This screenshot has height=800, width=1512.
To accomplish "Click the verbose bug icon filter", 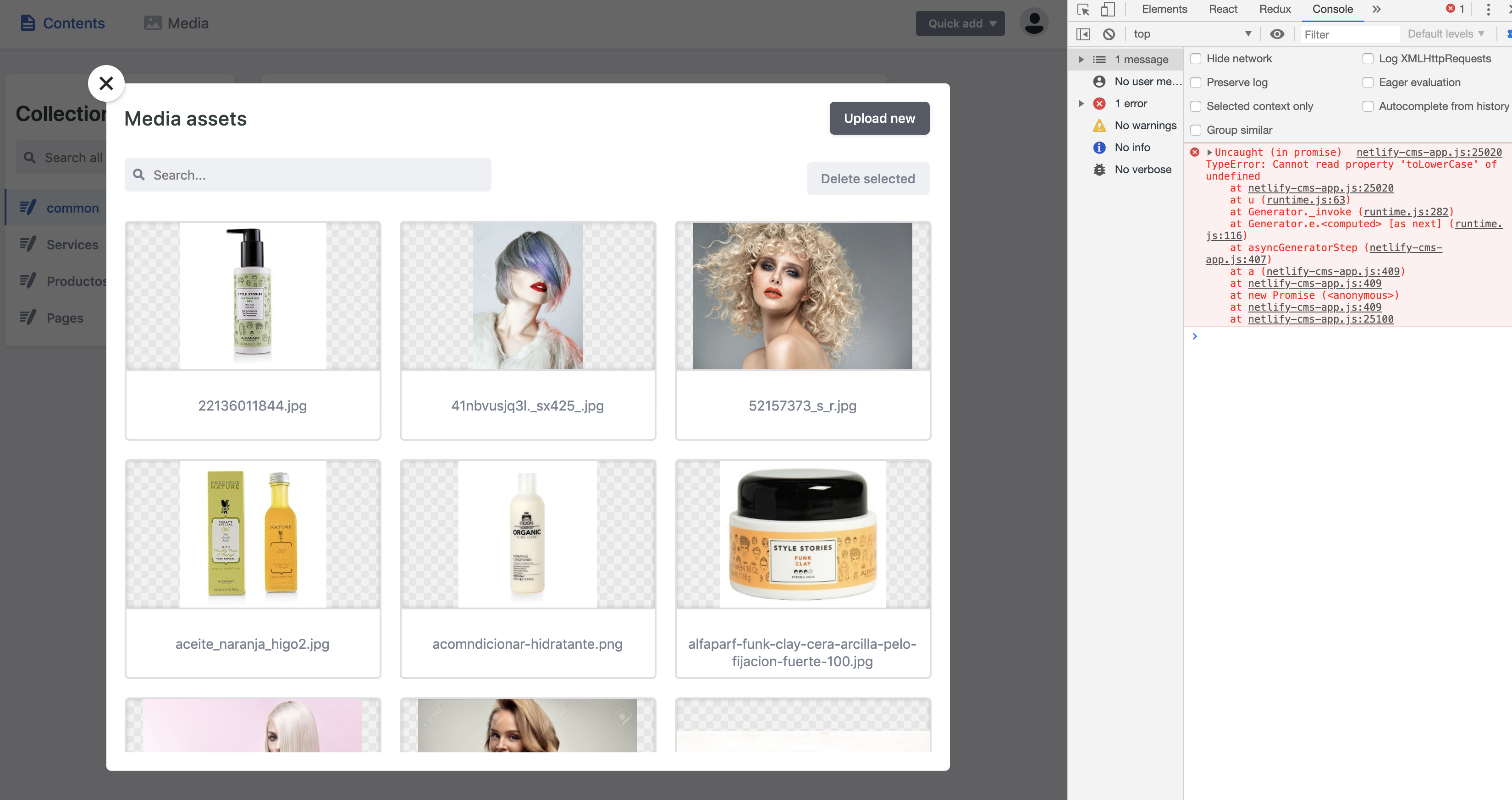I will [1099, 169].
